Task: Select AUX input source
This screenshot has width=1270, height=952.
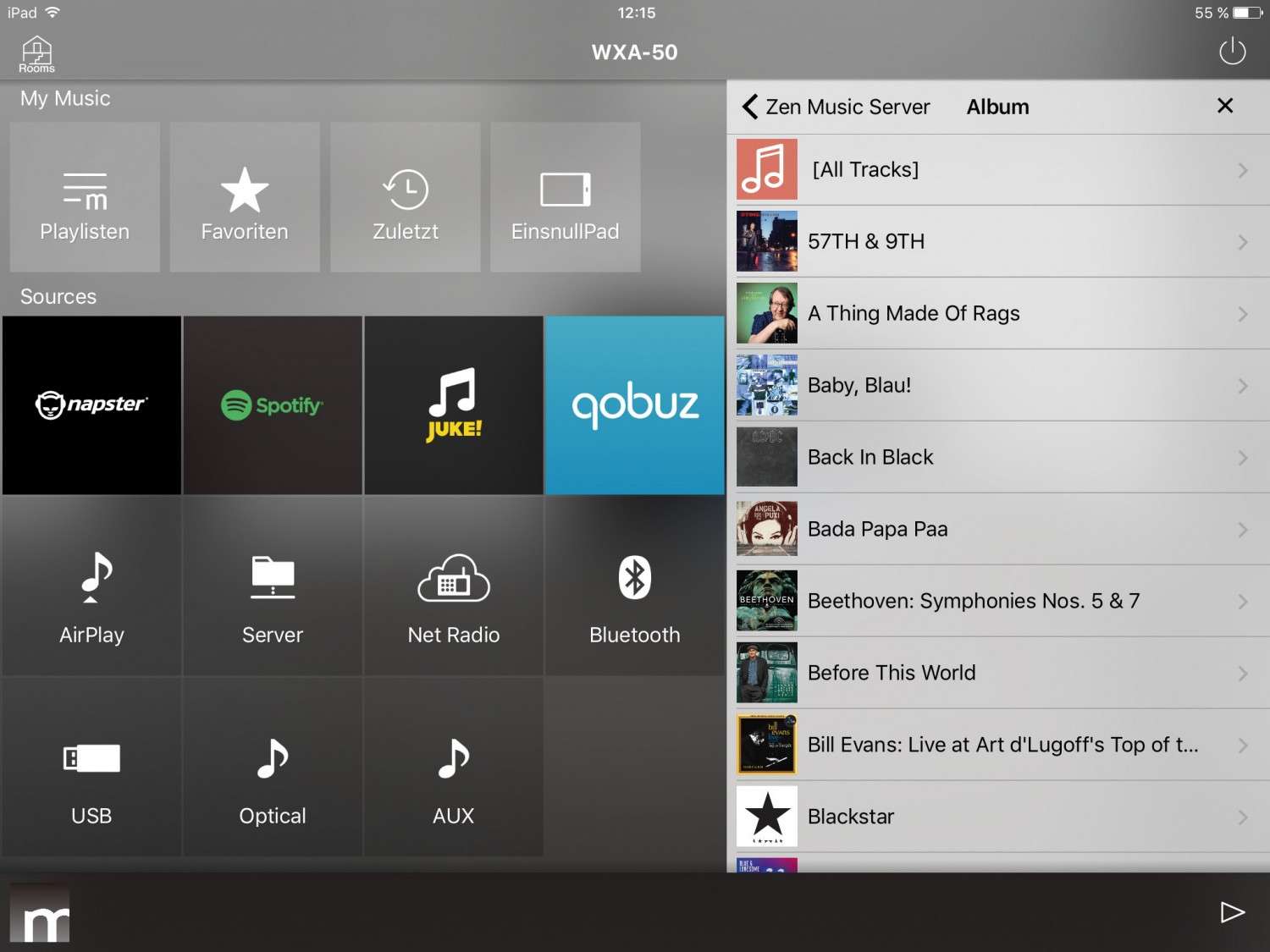Action: point(454,768)
